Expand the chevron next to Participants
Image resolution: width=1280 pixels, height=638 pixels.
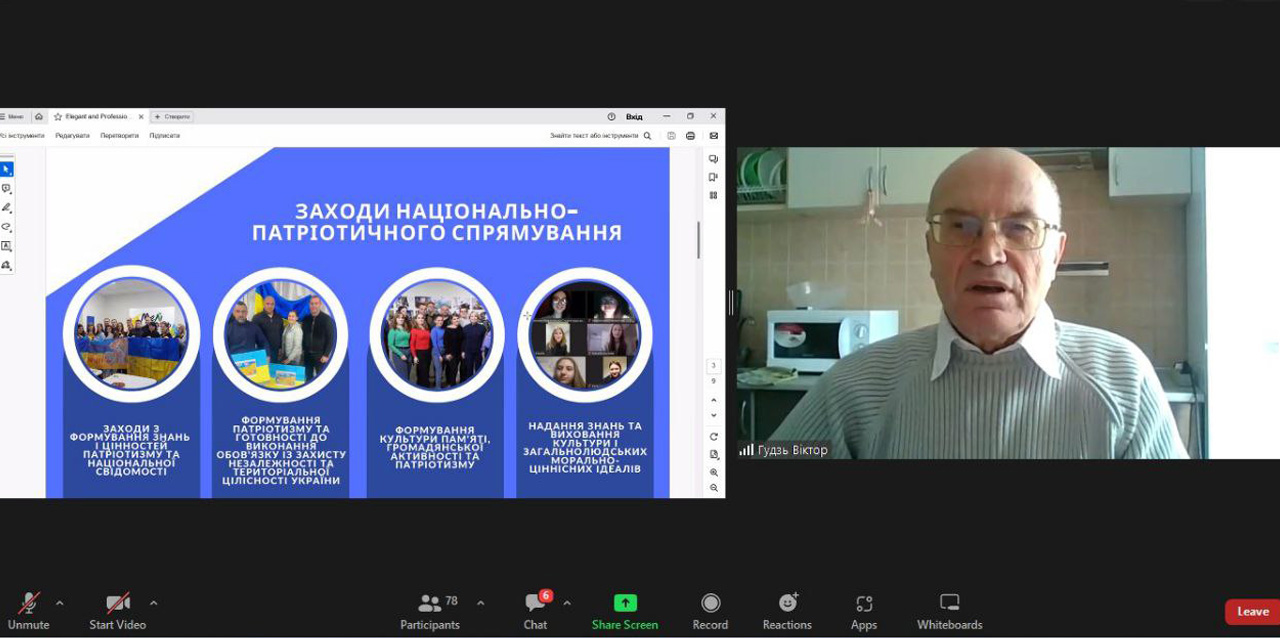tap(480, 603)
